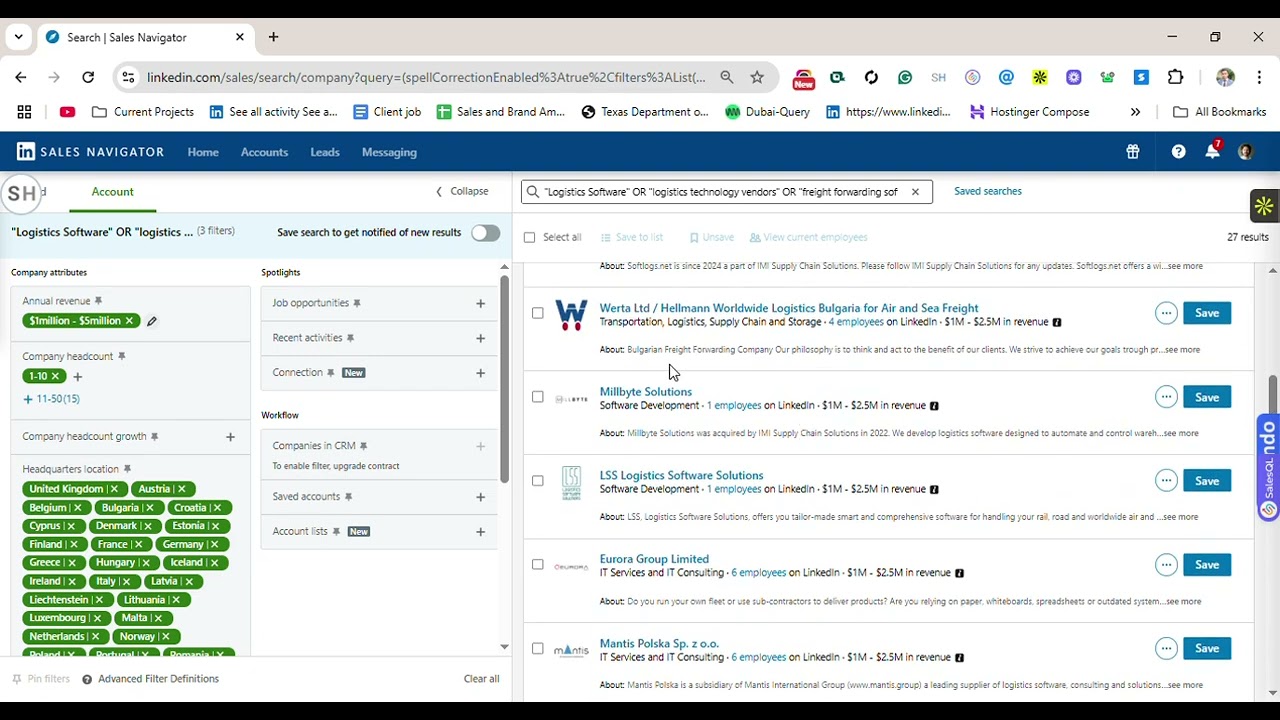Image resolution: width=1280 pixels, height=720 pixels.
Task: Open more options for Millbyte Solutions row
Action: (1166, 397)
